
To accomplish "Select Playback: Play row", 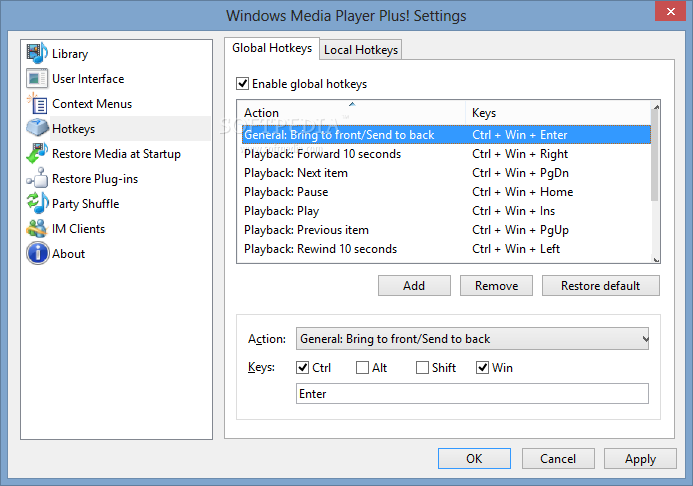I will click(446, 211).
